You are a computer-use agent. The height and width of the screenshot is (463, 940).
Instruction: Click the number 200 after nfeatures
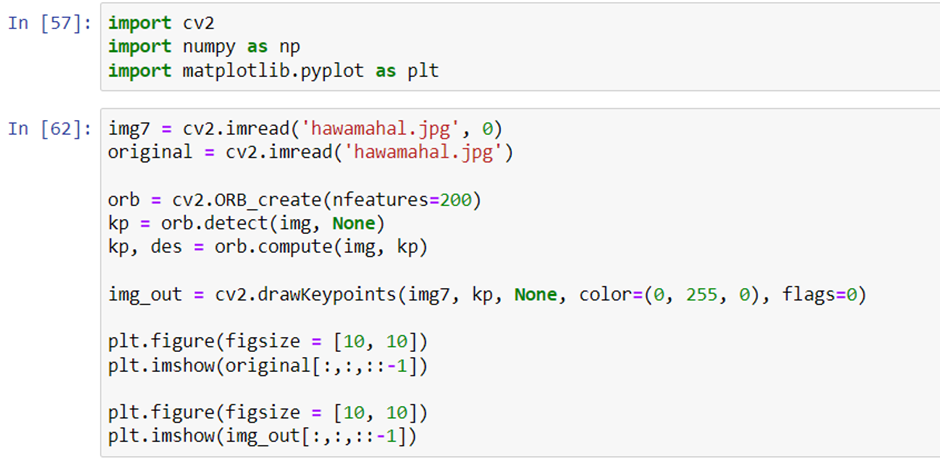455,200
